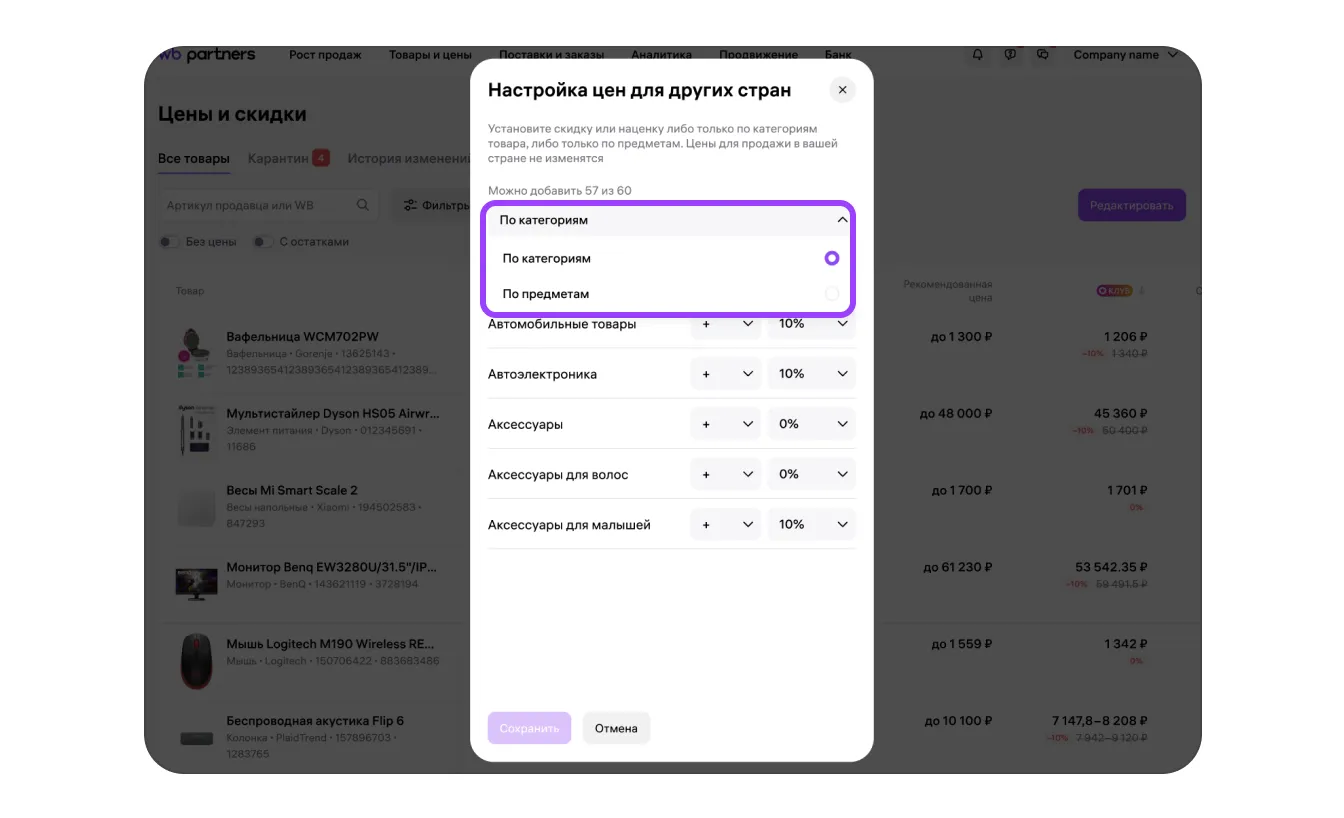Select the По предметам radio option
Viewport: 1344px width, 818px height.
coord(831,294)
